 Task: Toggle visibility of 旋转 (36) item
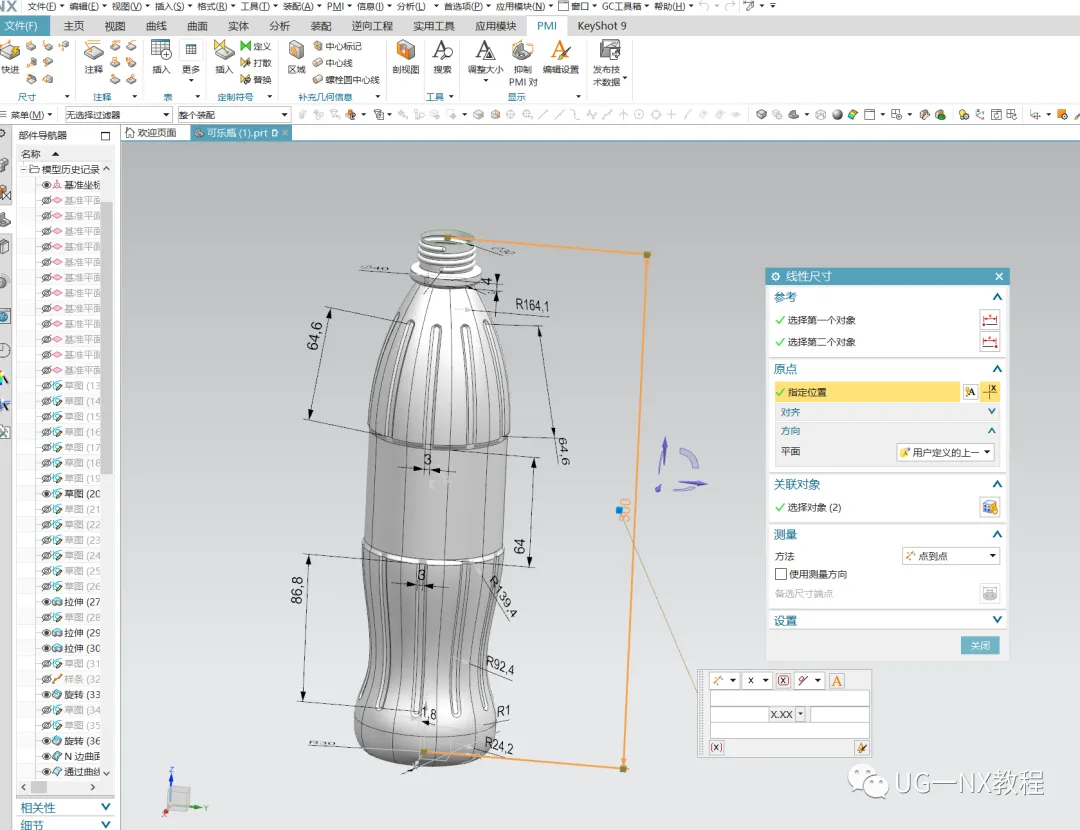click(x=47, y=741)
